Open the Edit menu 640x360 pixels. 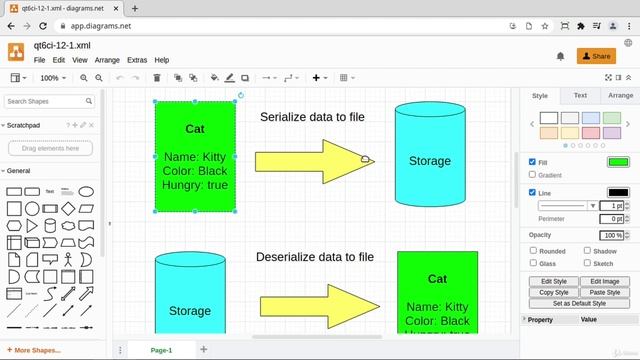pyautogui.click(x=59, y=60)
